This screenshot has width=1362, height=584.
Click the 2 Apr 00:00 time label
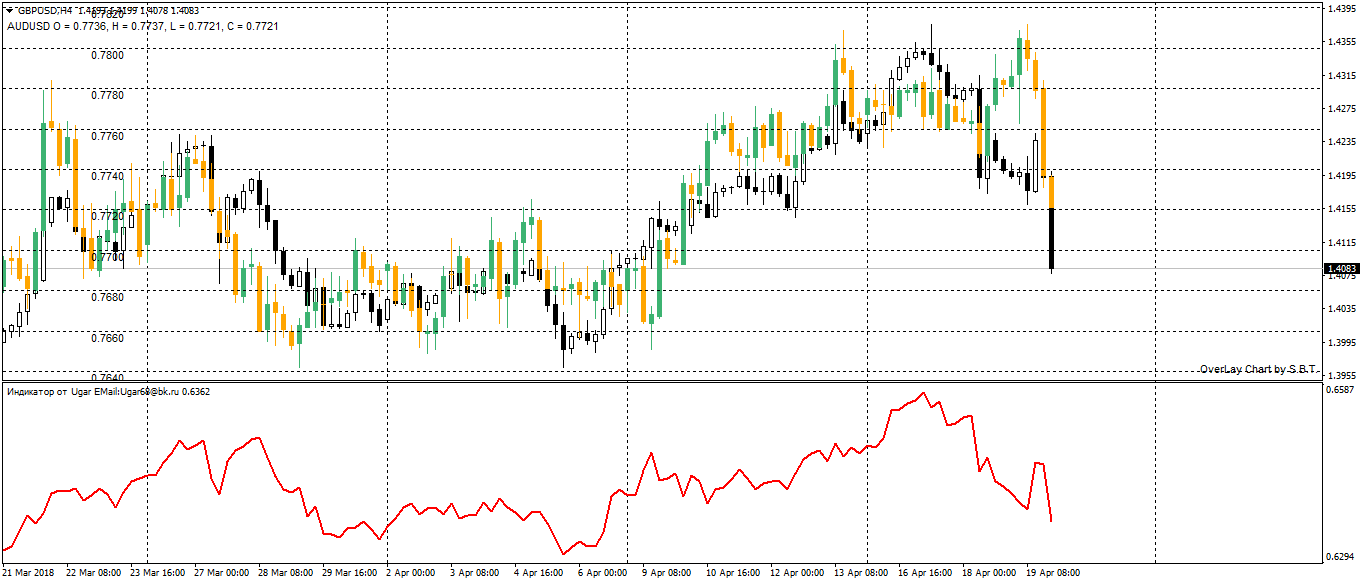(411, 573)
